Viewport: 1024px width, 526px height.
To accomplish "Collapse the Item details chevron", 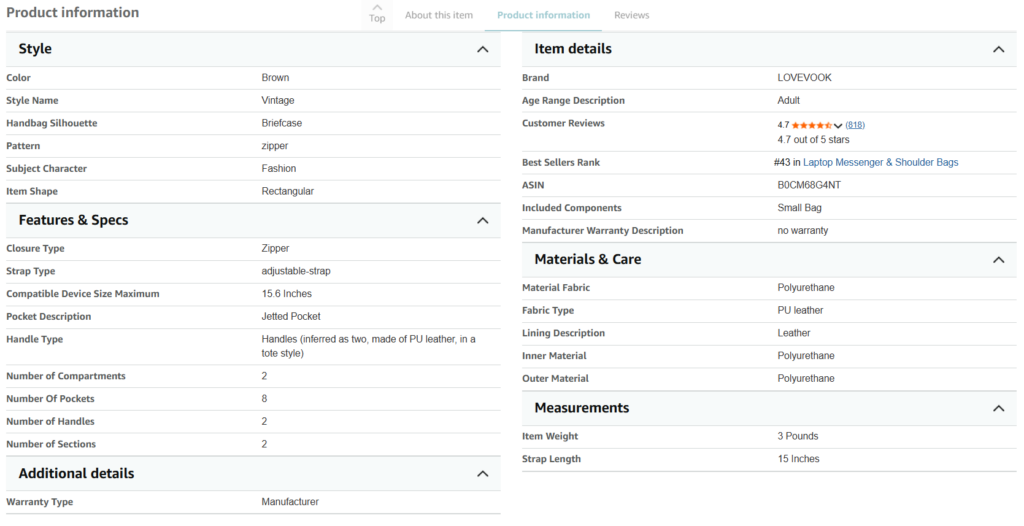I will point(999,49).
